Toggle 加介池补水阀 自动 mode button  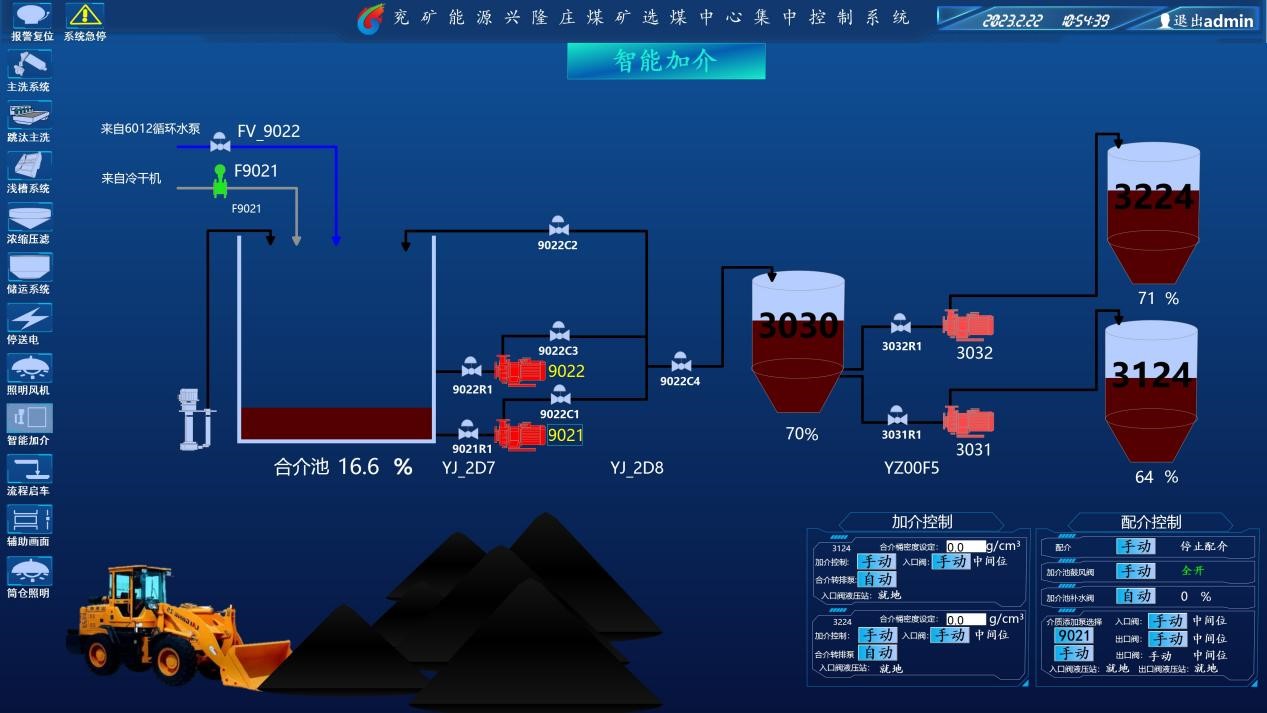tap(1135, 596)
